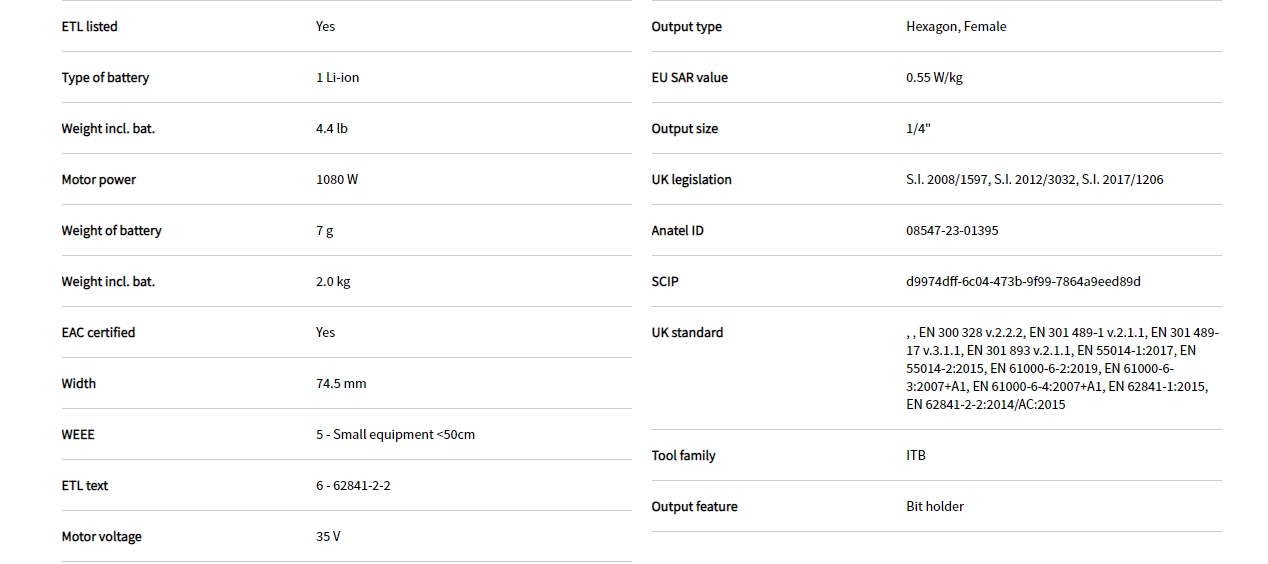Select the Anatel ID number 08547-23-01395
This screenshot has height=564, width=1268.
click(952, 231)
